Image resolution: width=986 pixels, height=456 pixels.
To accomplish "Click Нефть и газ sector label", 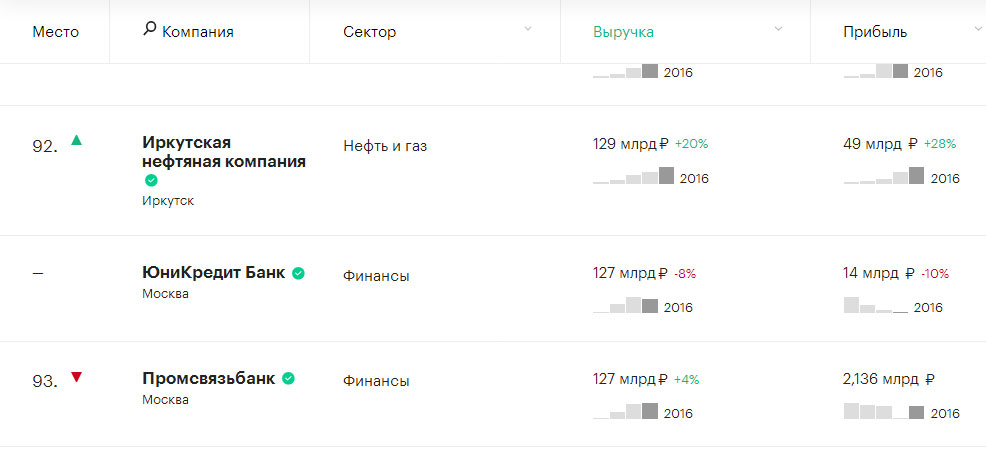I will click(x=385, y=146).
